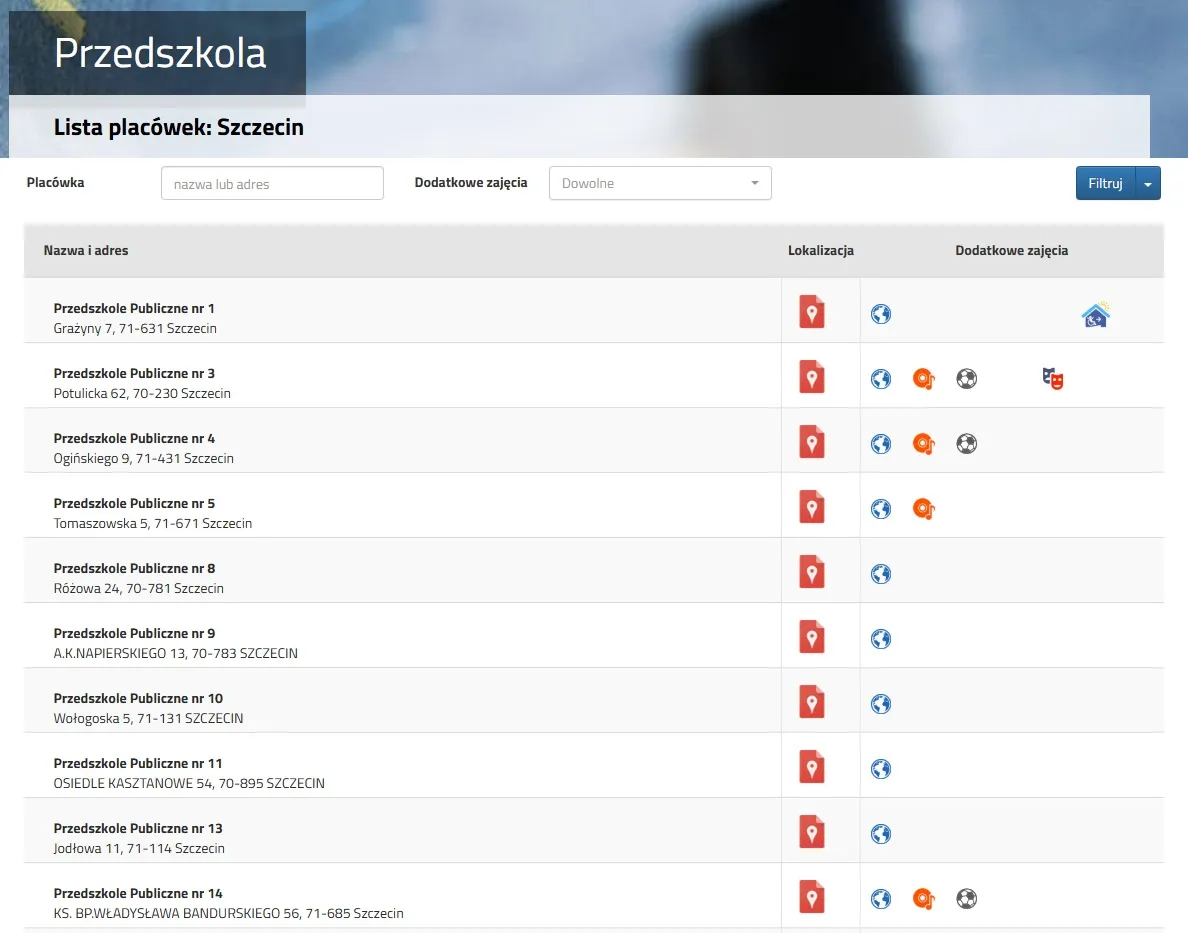
Task: Click orange music icon for Przedszkole nr 3
Action: [x=924, y=378]
